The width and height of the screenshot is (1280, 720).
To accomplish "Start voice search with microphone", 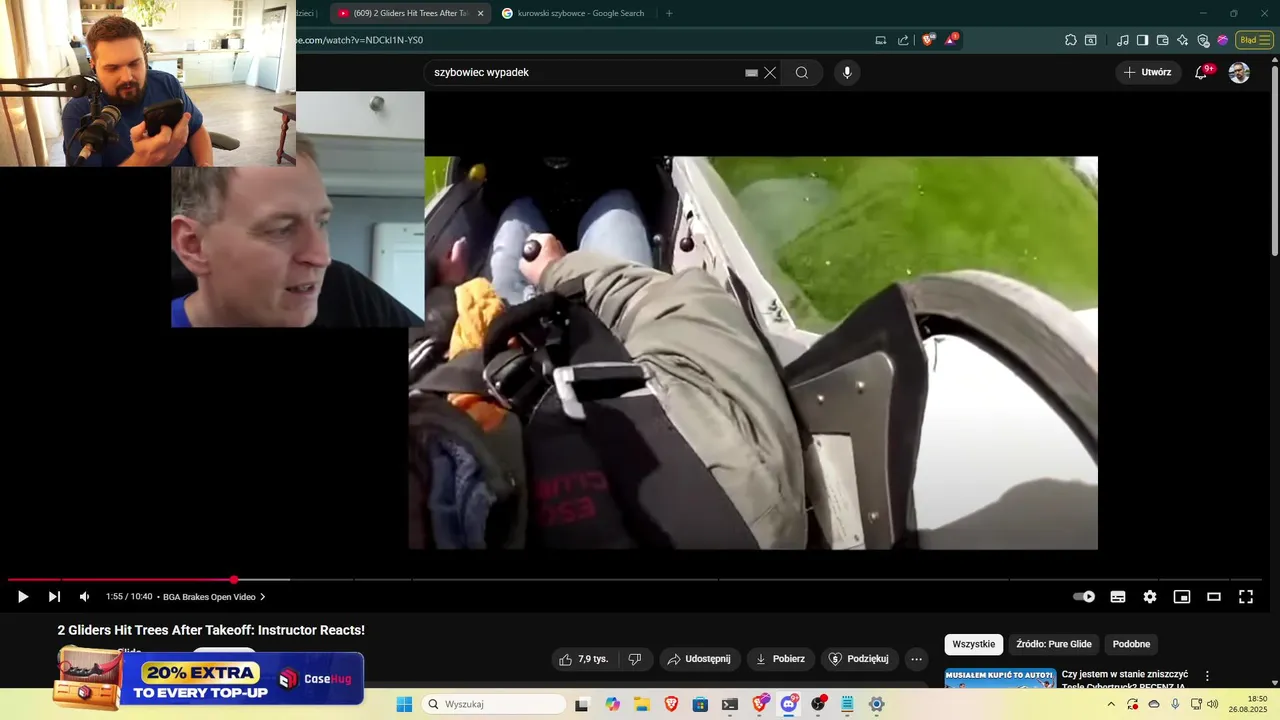I will (847, 73).
